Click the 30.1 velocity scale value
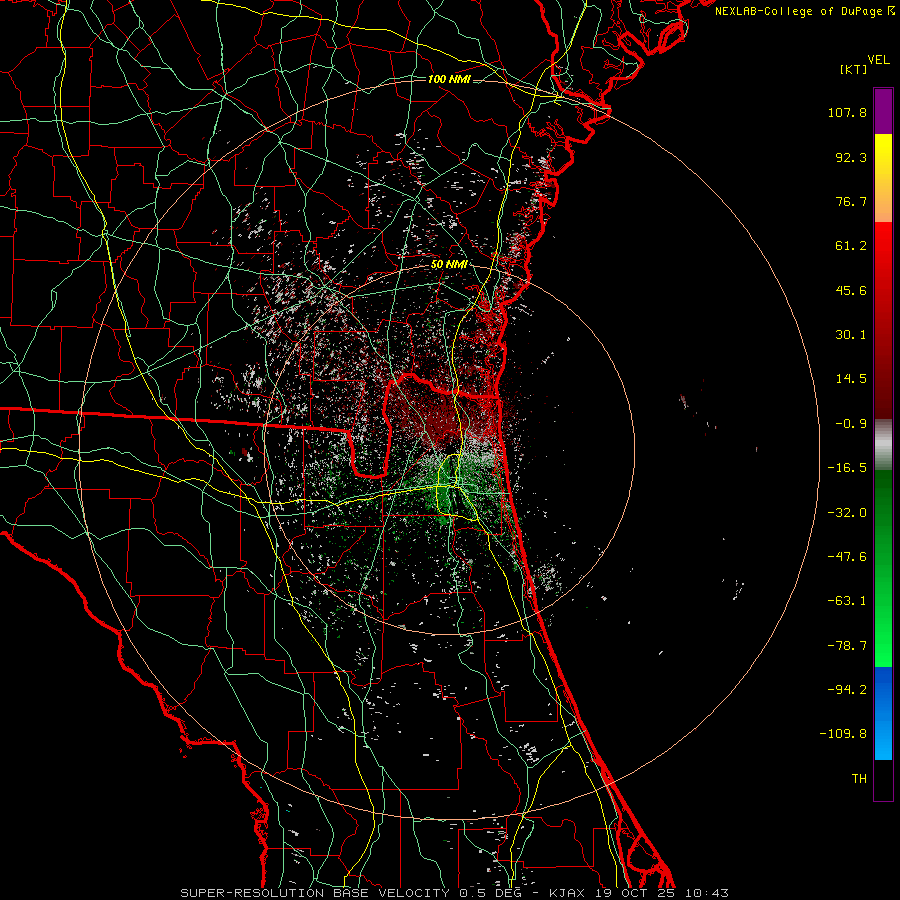The height and width of the screenshot is (900, 900). point(851,335)
